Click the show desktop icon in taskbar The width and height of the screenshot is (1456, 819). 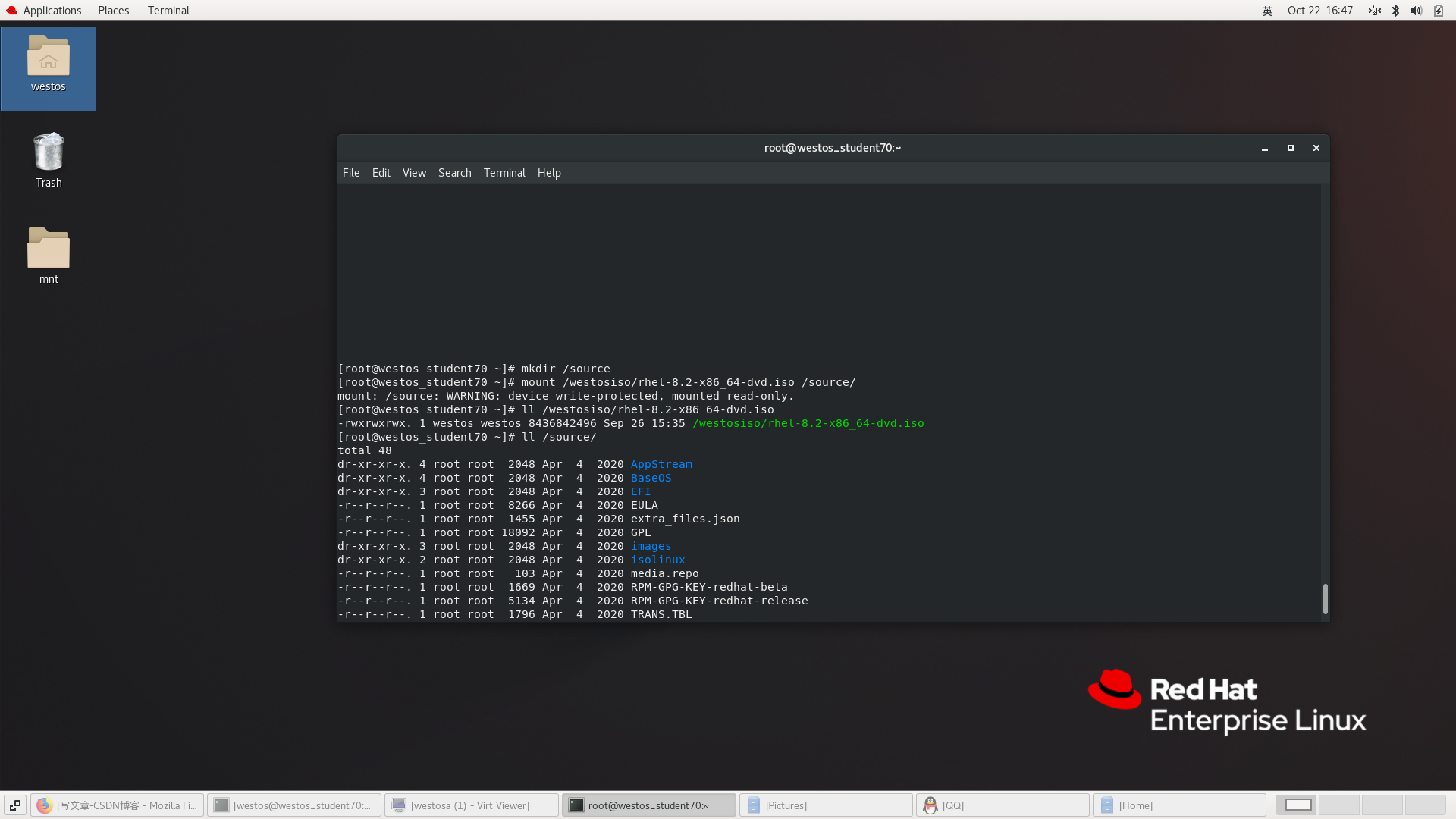pos(15,805)
